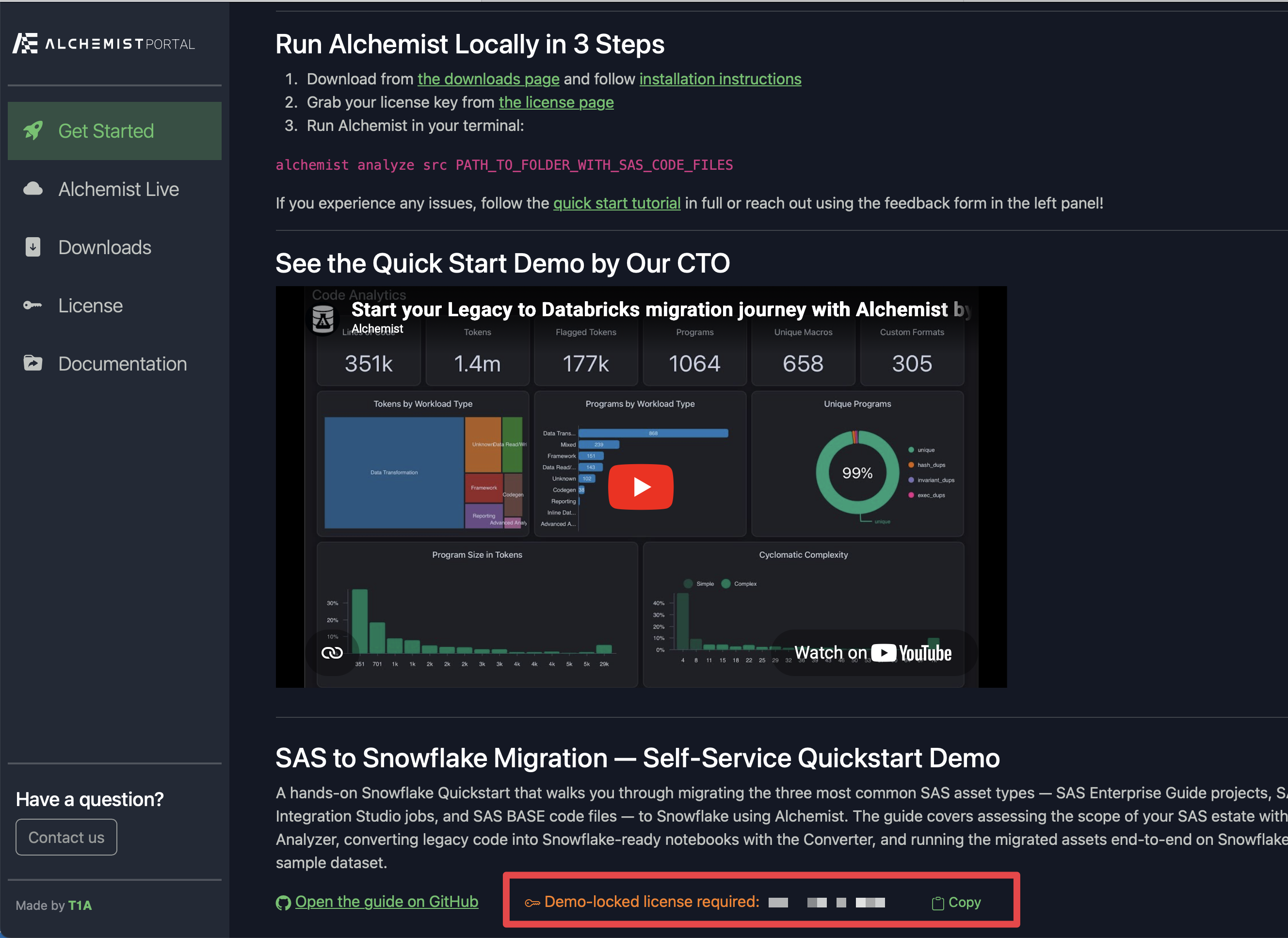Open the 'installation instructions' link
This screenshot has width=1288, height=938.
720,79
